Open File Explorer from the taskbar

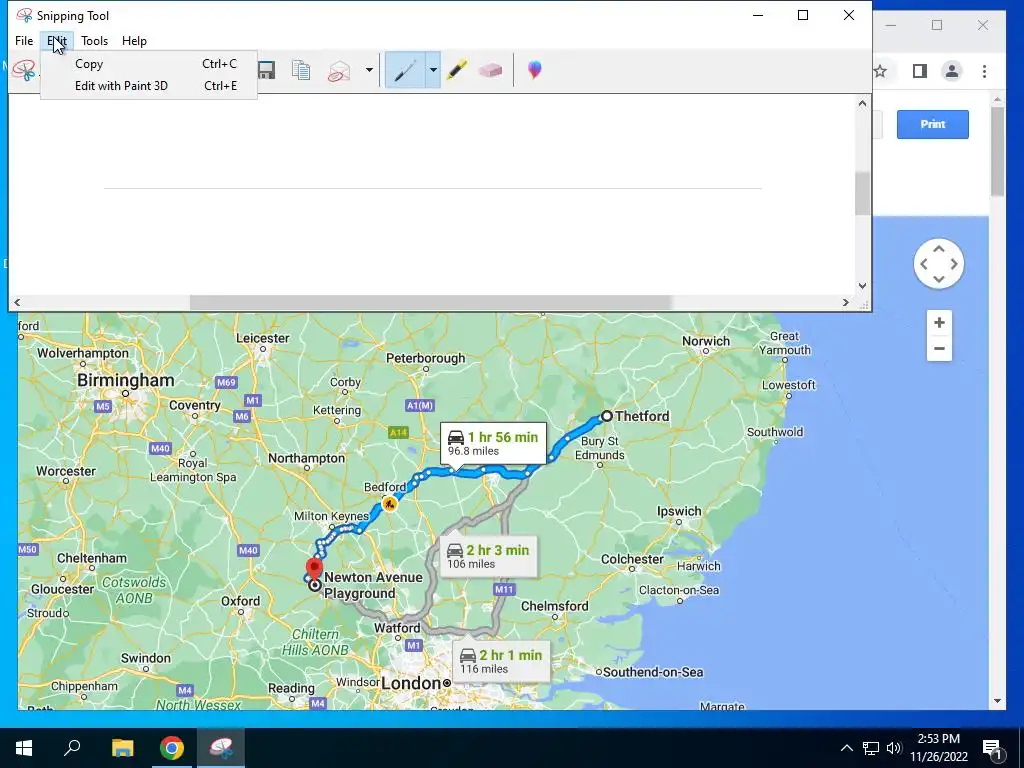click(122, 748)
